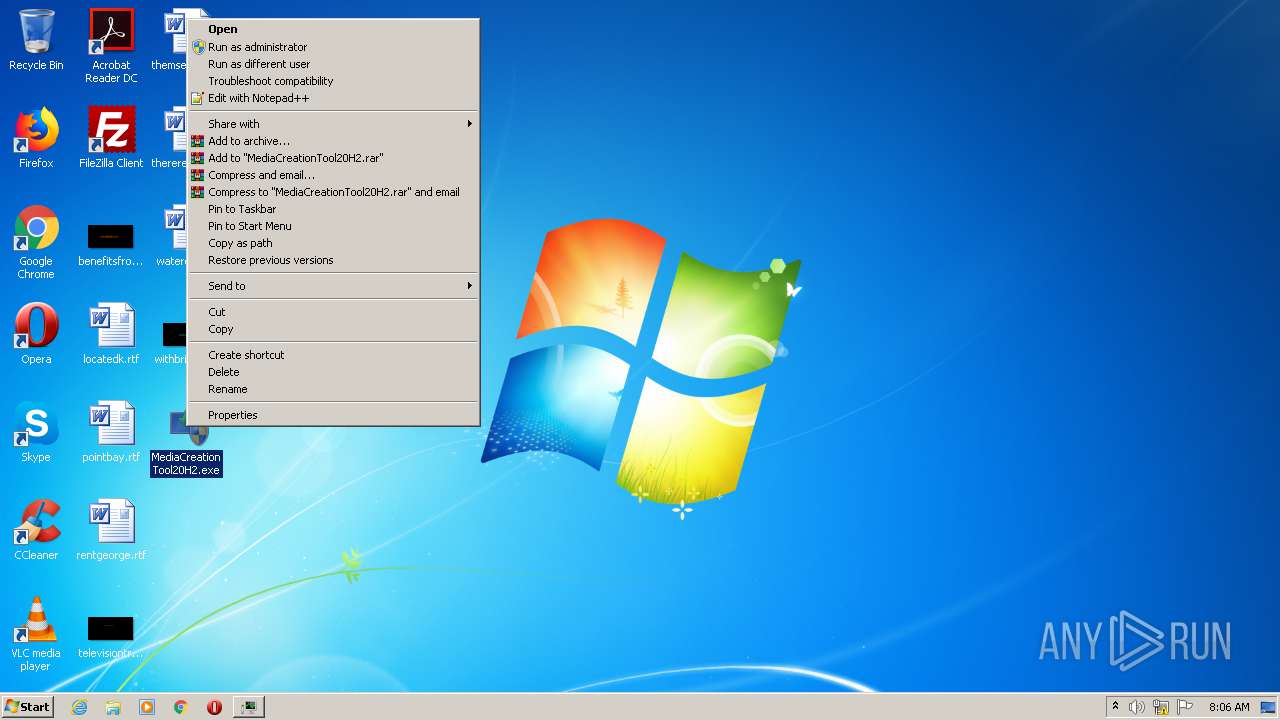The width and height of the screenshot is (1280, 720).
Task: Choose Pin to Taskbar
Action: (x=334, y=209)
